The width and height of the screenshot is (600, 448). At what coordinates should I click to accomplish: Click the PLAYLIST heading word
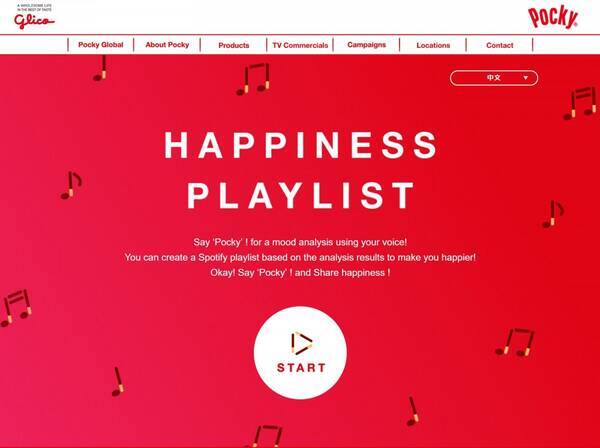[x=300, y=195]
